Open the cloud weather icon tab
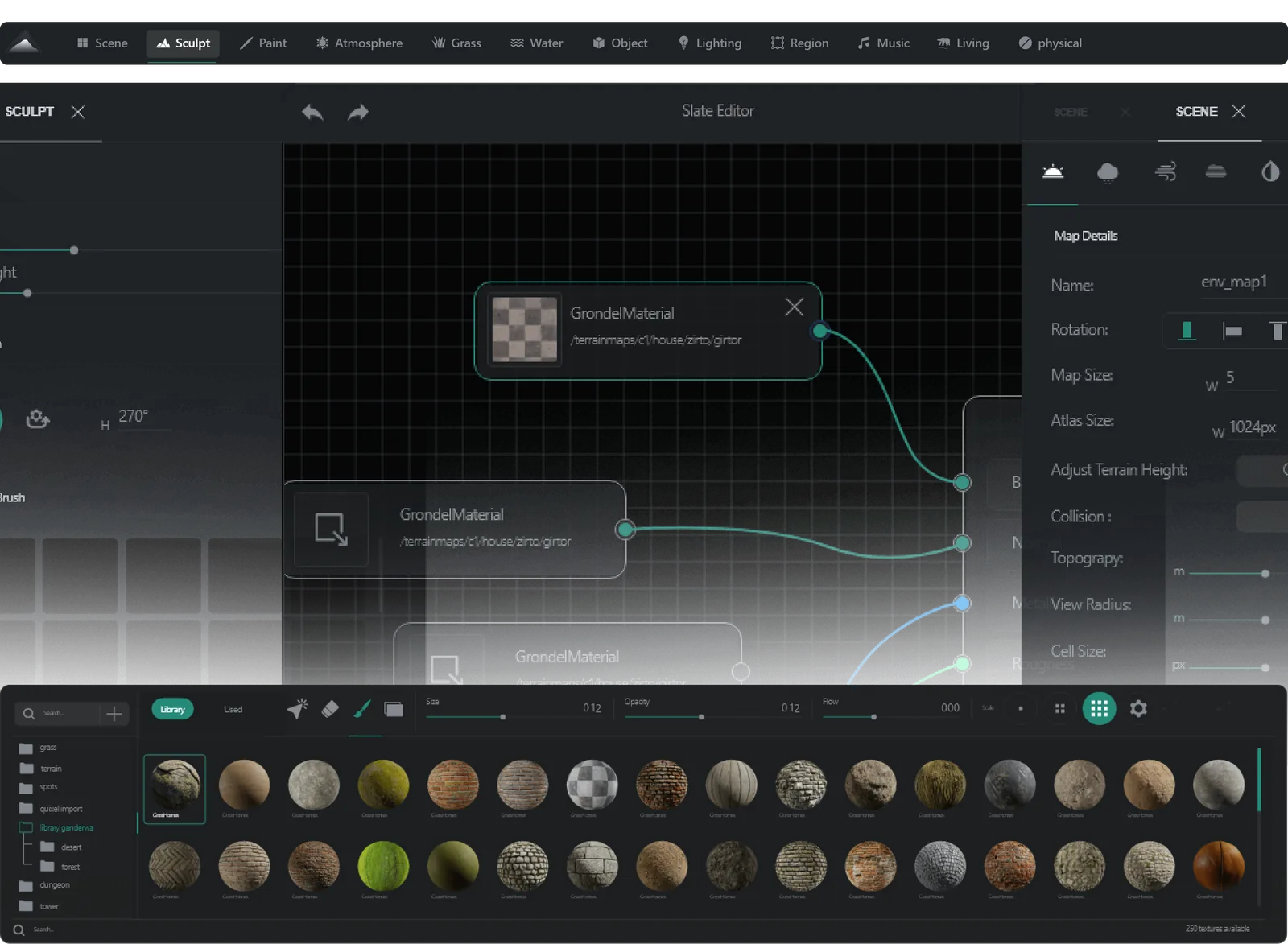The height and width of the screenshot is (944, 1288). pyautogui.click(x=1108, y=171)
